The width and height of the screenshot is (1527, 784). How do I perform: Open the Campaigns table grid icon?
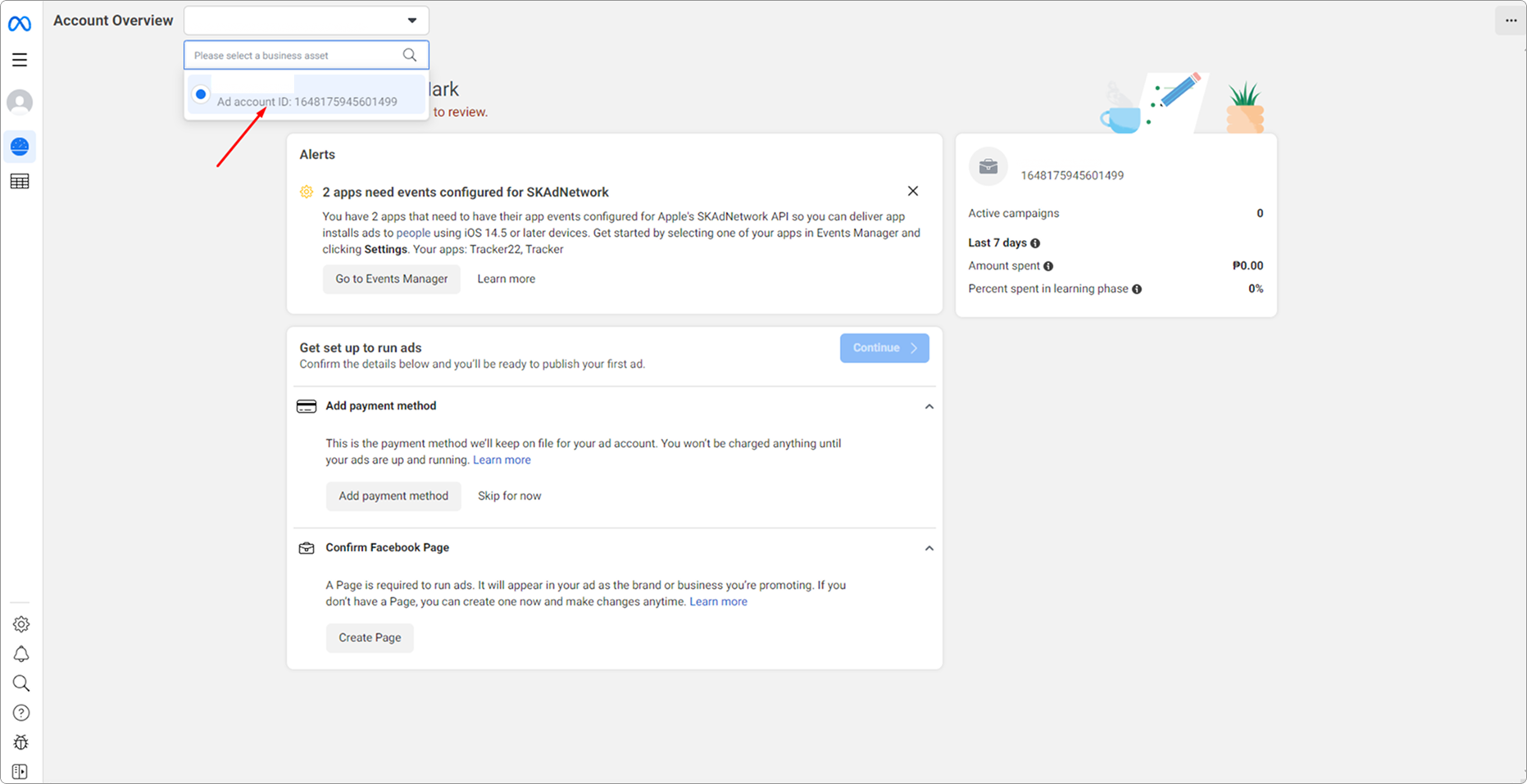(20, 182)
